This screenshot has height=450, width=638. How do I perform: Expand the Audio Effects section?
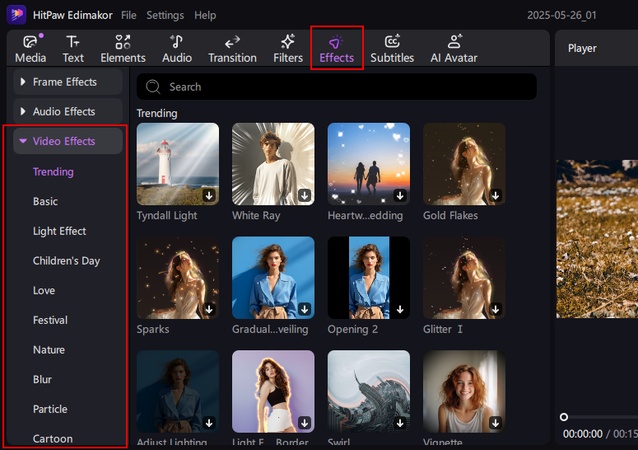pyautogui.click(x=68, y=111)
